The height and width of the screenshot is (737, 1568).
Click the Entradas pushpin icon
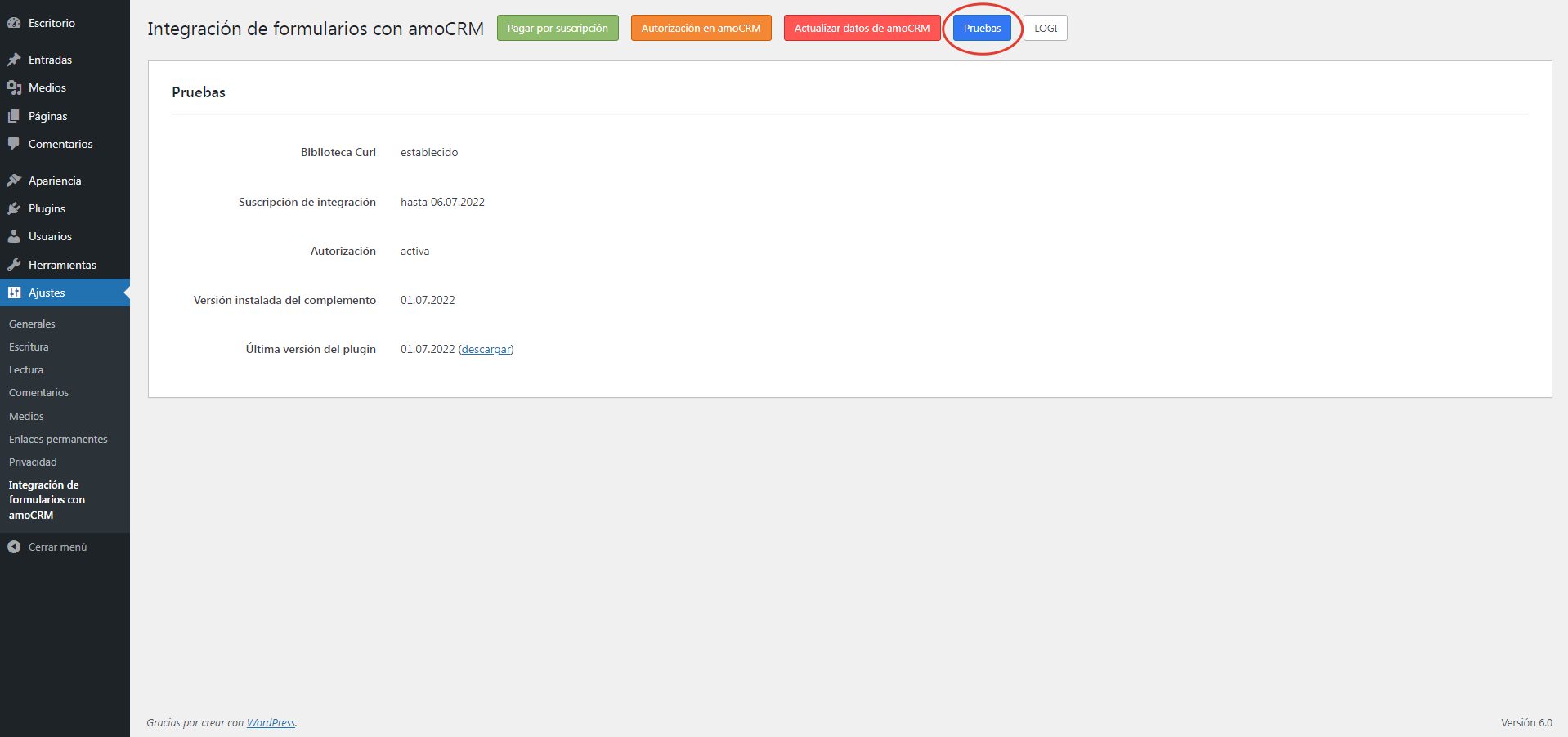[14, 60]
